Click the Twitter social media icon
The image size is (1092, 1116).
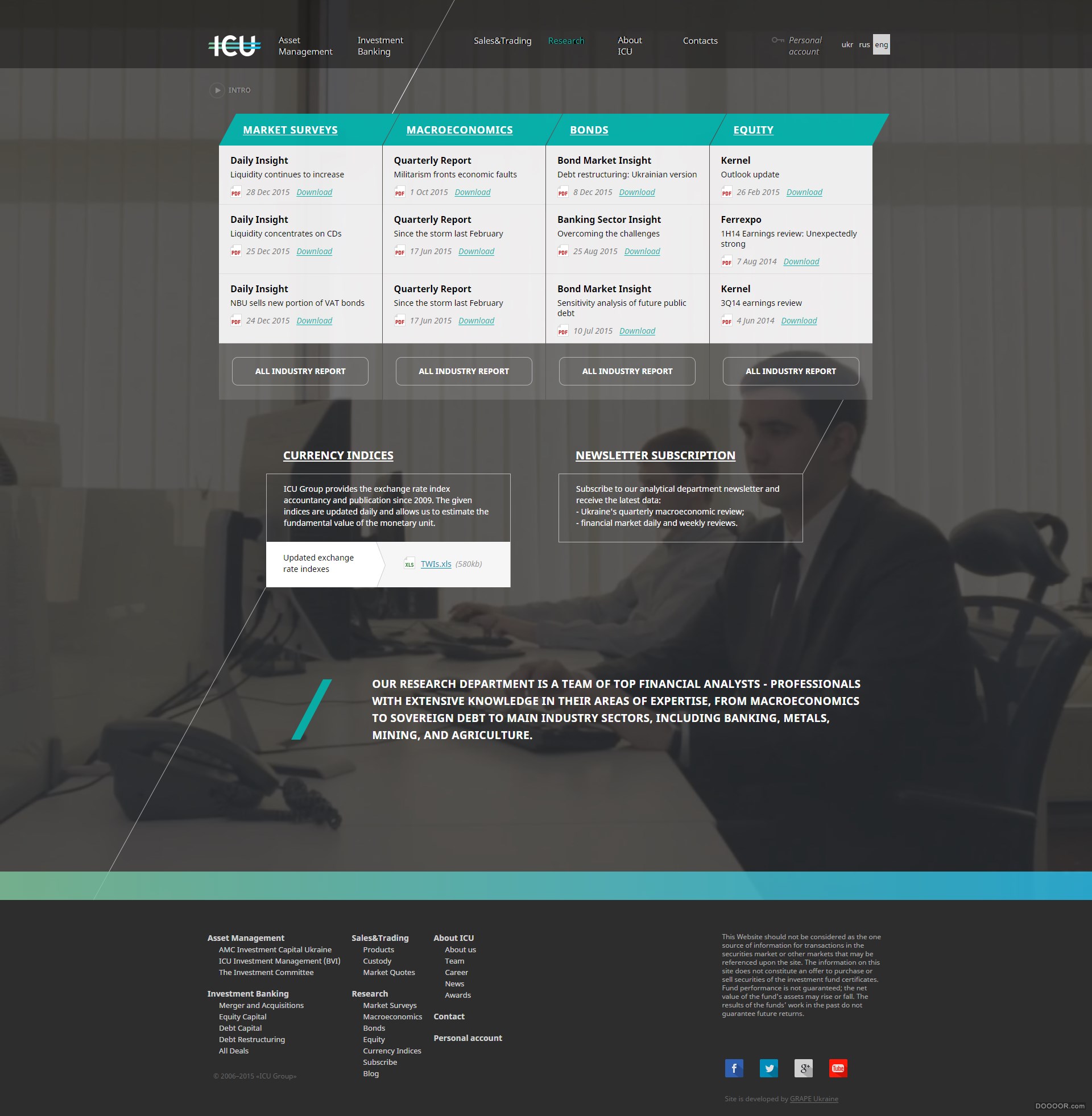coord(768,1067)
